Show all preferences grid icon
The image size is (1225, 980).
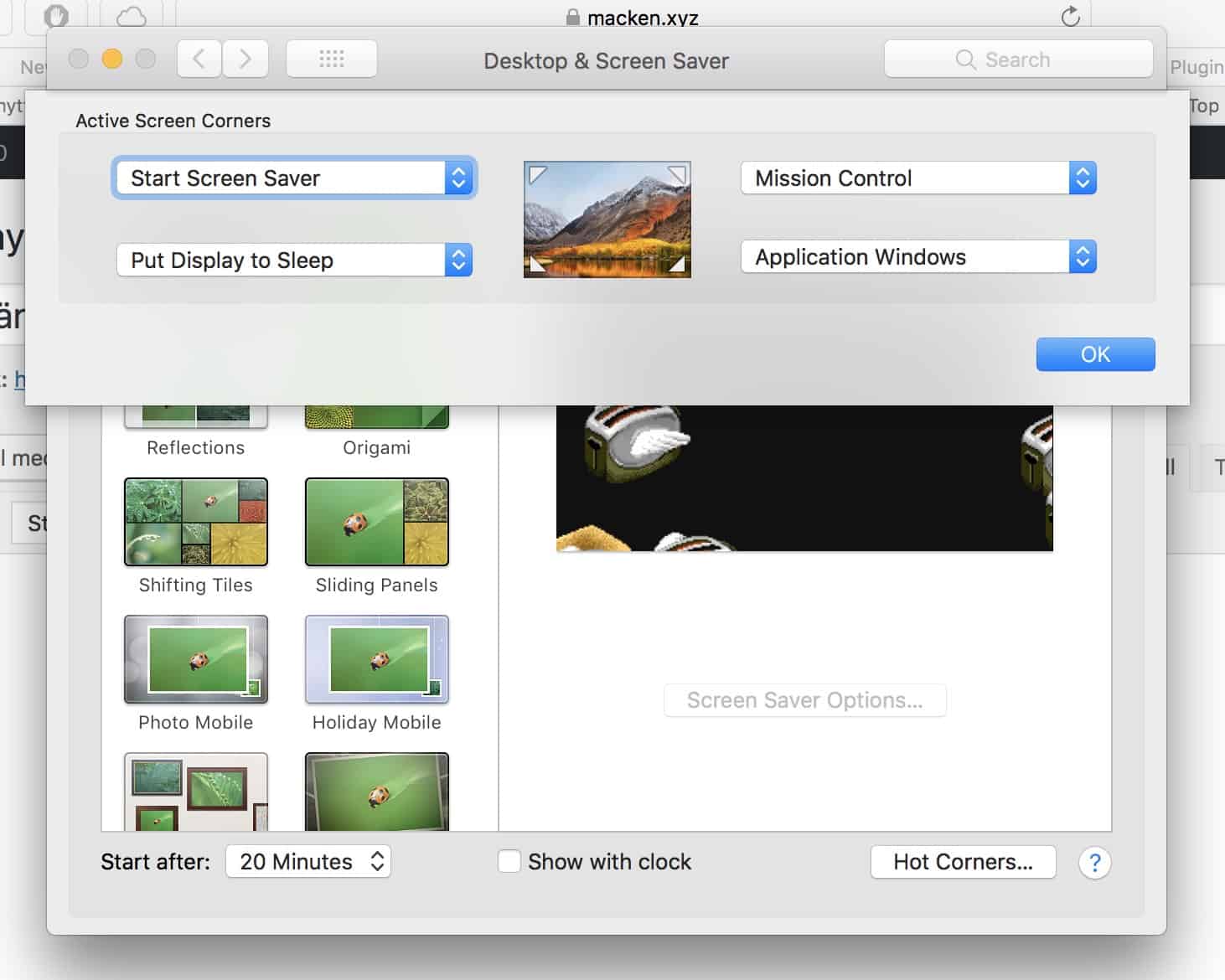pyautogui.click(x=332, y=59)
